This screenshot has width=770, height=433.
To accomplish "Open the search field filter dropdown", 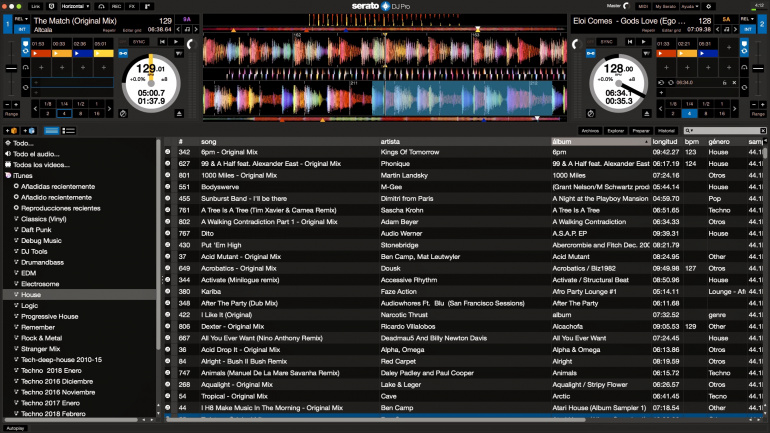I will tap(689, 131).
